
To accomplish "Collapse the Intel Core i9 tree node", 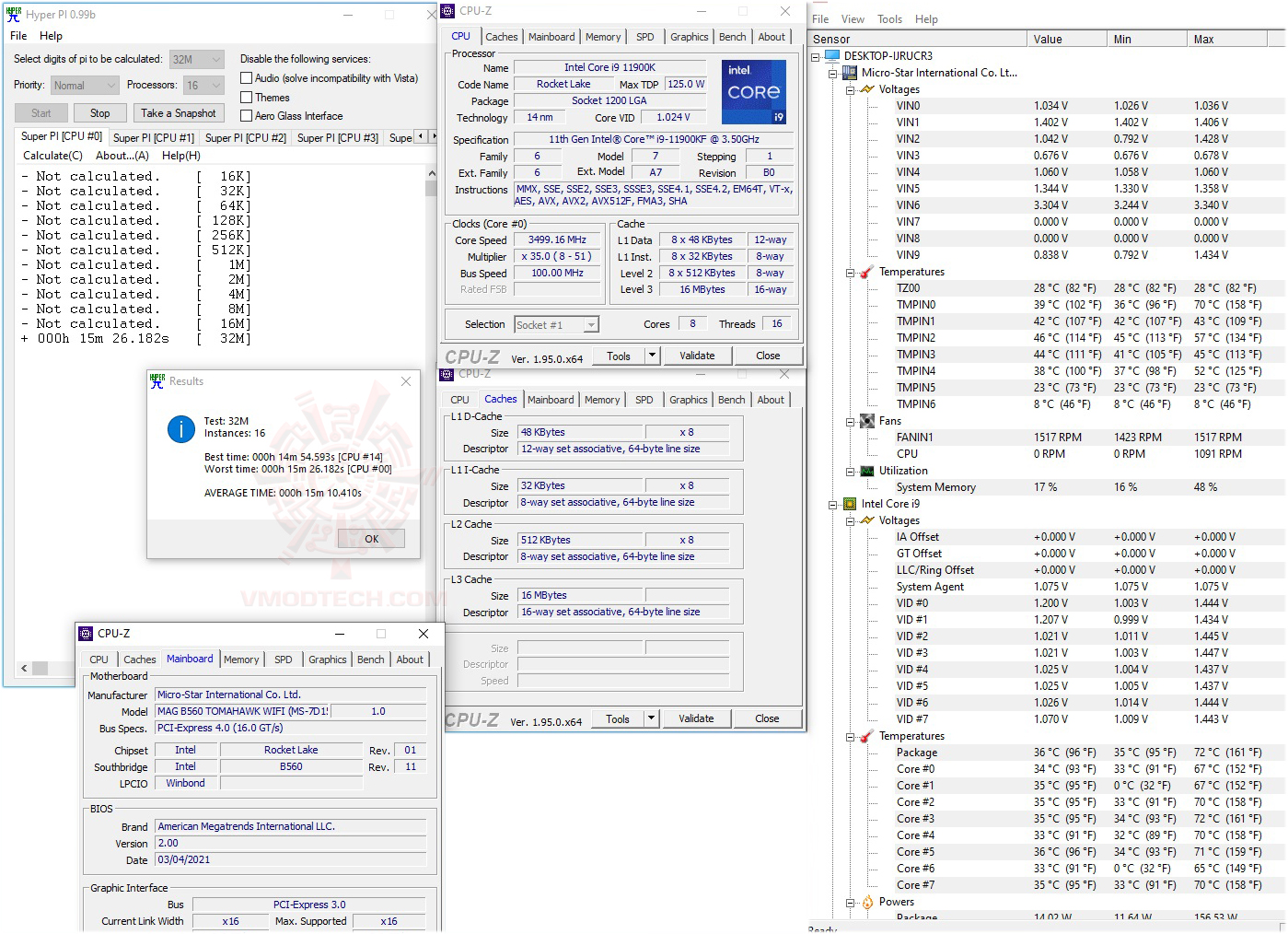I will click(833, 504).
